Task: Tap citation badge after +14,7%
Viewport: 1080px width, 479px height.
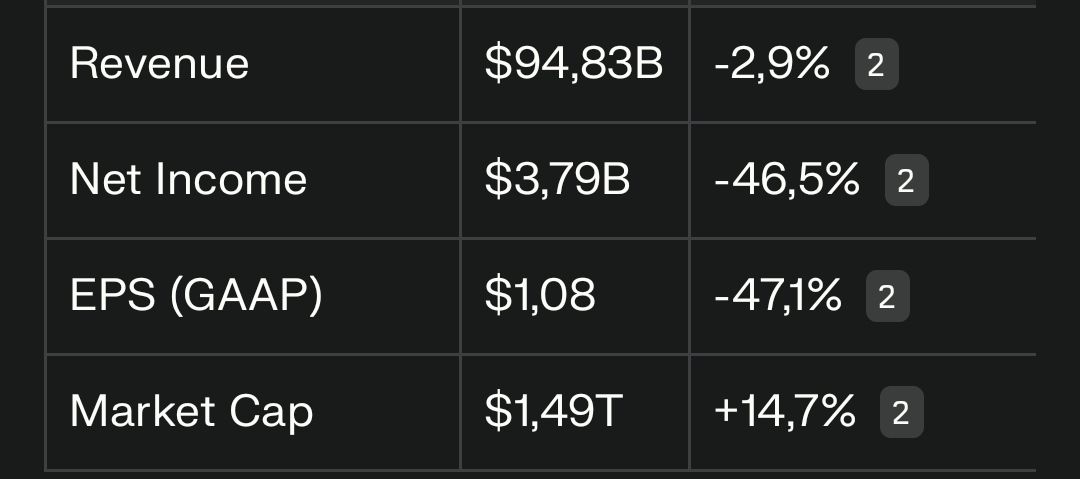Action: tap(901, 413)
